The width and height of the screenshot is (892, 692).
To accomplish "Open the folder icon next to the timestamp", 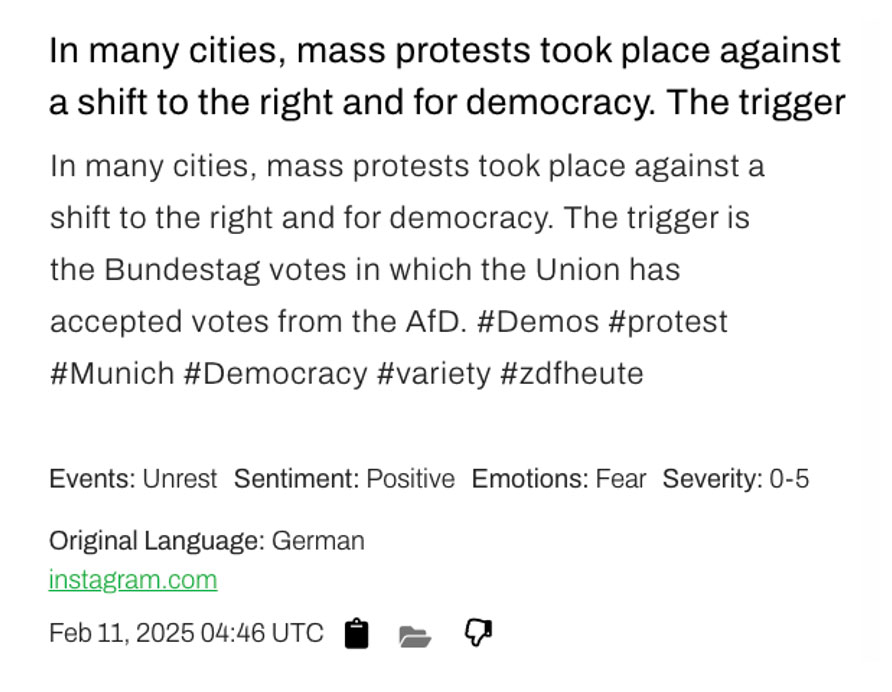I will 415,636.
